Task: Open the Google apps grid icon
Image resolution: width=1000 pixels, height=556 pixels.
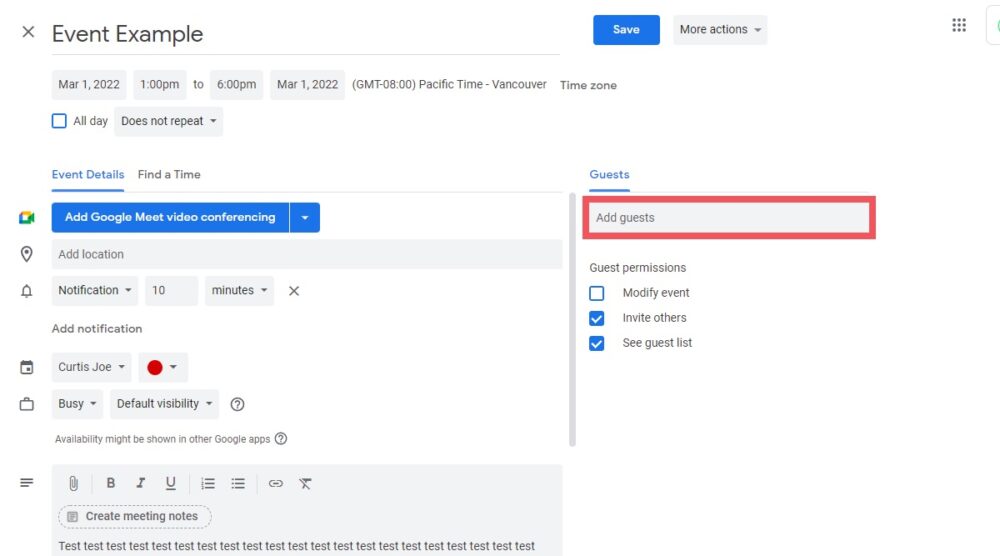Action: tap(959, 25)
